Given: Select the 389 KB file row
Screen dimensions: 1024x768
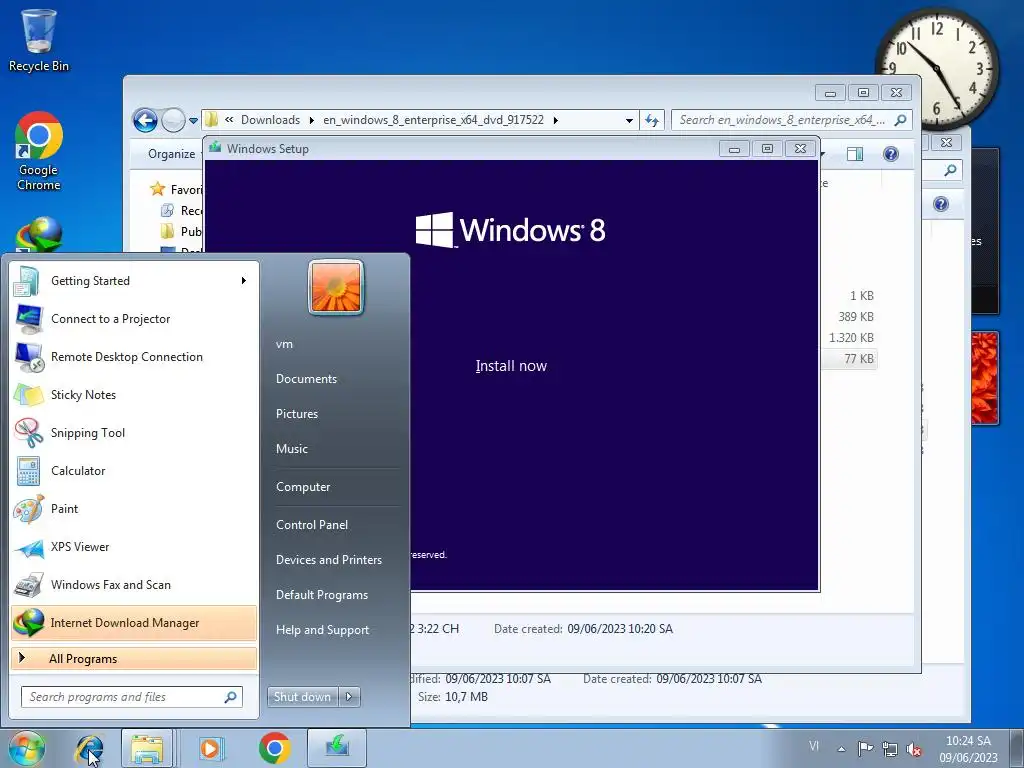Looking at the screenshot, I should (849, 317).
